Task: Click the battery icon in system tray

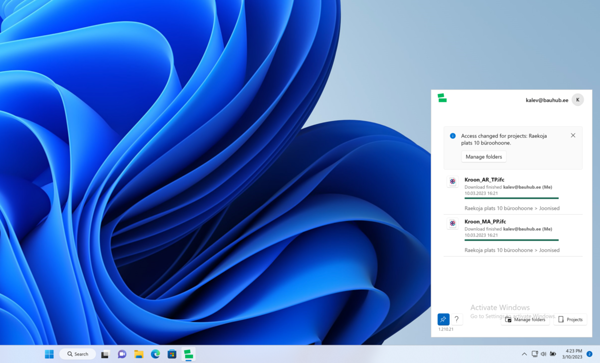Action: click(x=553, y=354)
